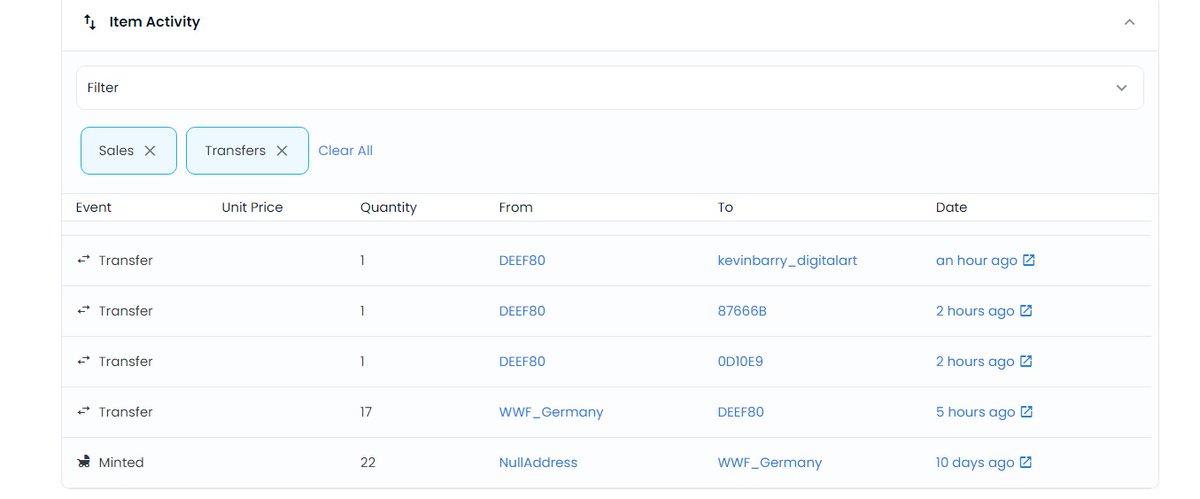Open 87666B recipient address

[x=742, y=311]
